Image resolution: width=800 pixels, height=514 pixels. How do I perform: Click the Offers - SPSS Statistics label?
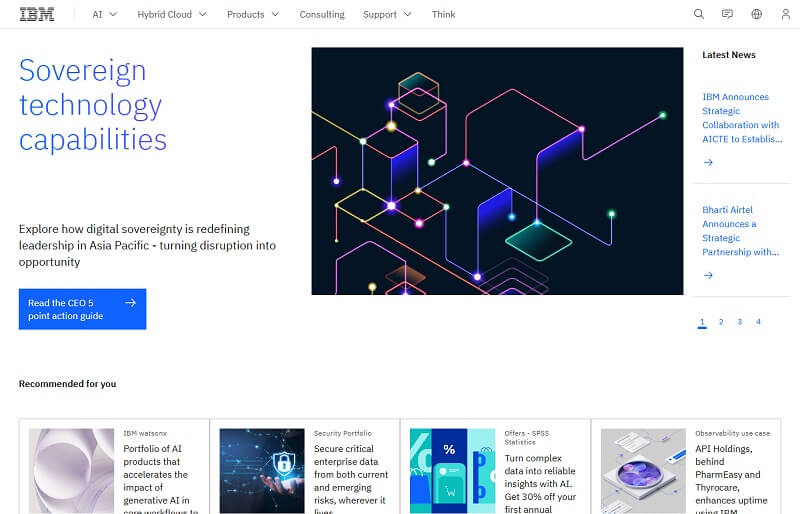pos(527,437)
